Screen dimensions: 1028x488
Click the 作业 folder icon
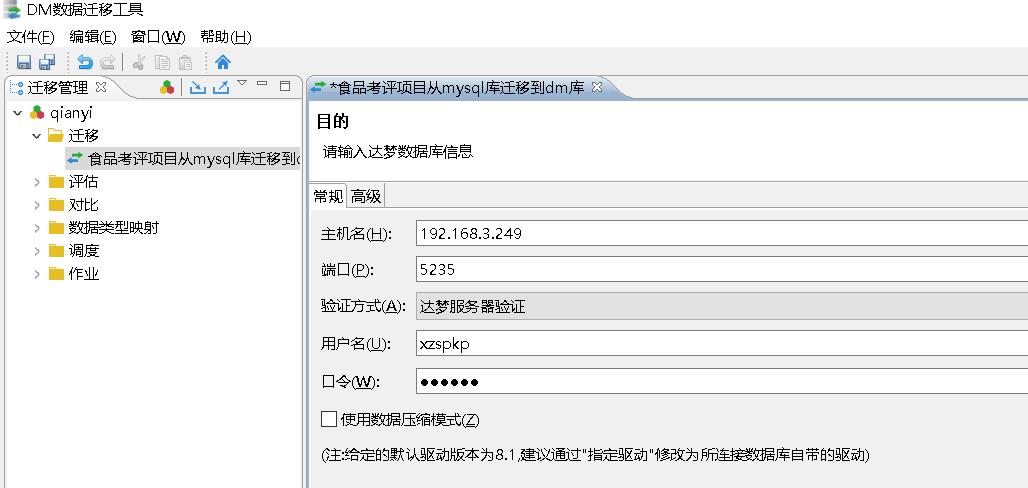(x=56, y=274)
